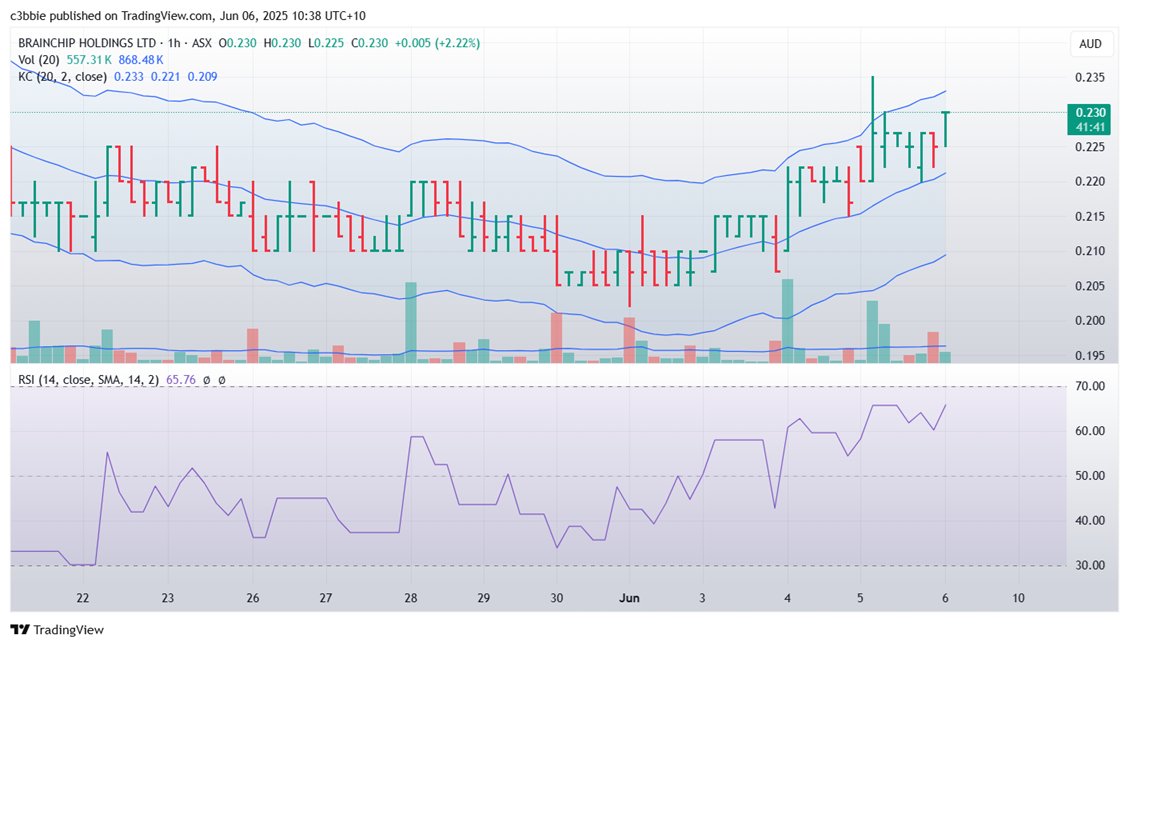Image resolution: width=1152 pixels, height=815 pixels.
Task: Click the low value L0.225
Action: (x=325, y=43)
